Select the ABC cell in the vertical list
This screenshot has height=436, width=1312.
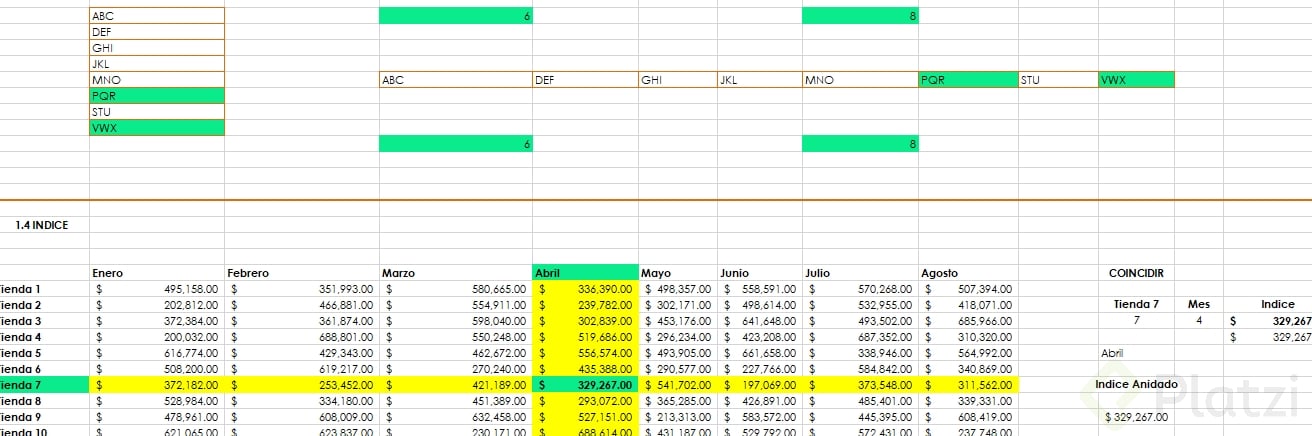pyautogui.click(x=157, y=16)
